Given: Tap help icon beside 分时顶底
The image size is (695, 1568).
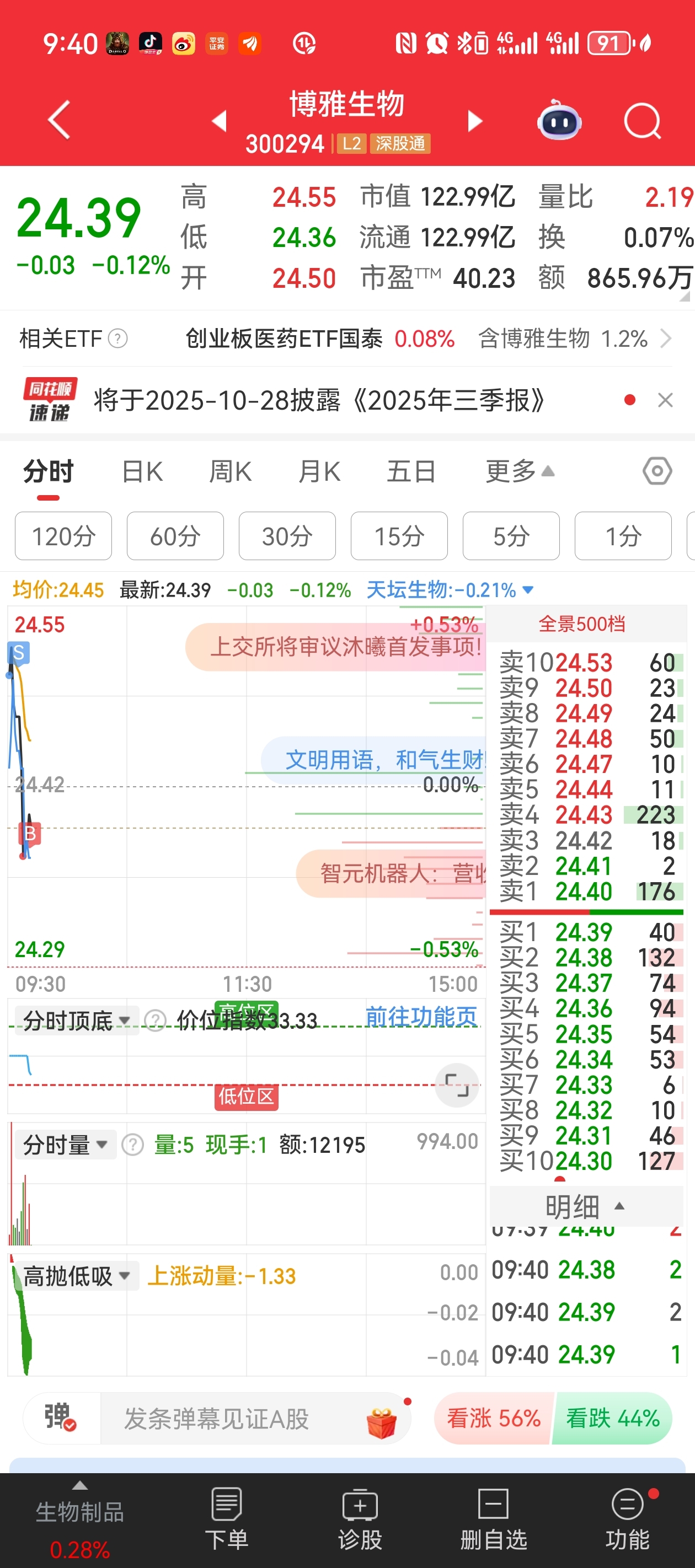Looking at the screenshot, I should 156,1021.
